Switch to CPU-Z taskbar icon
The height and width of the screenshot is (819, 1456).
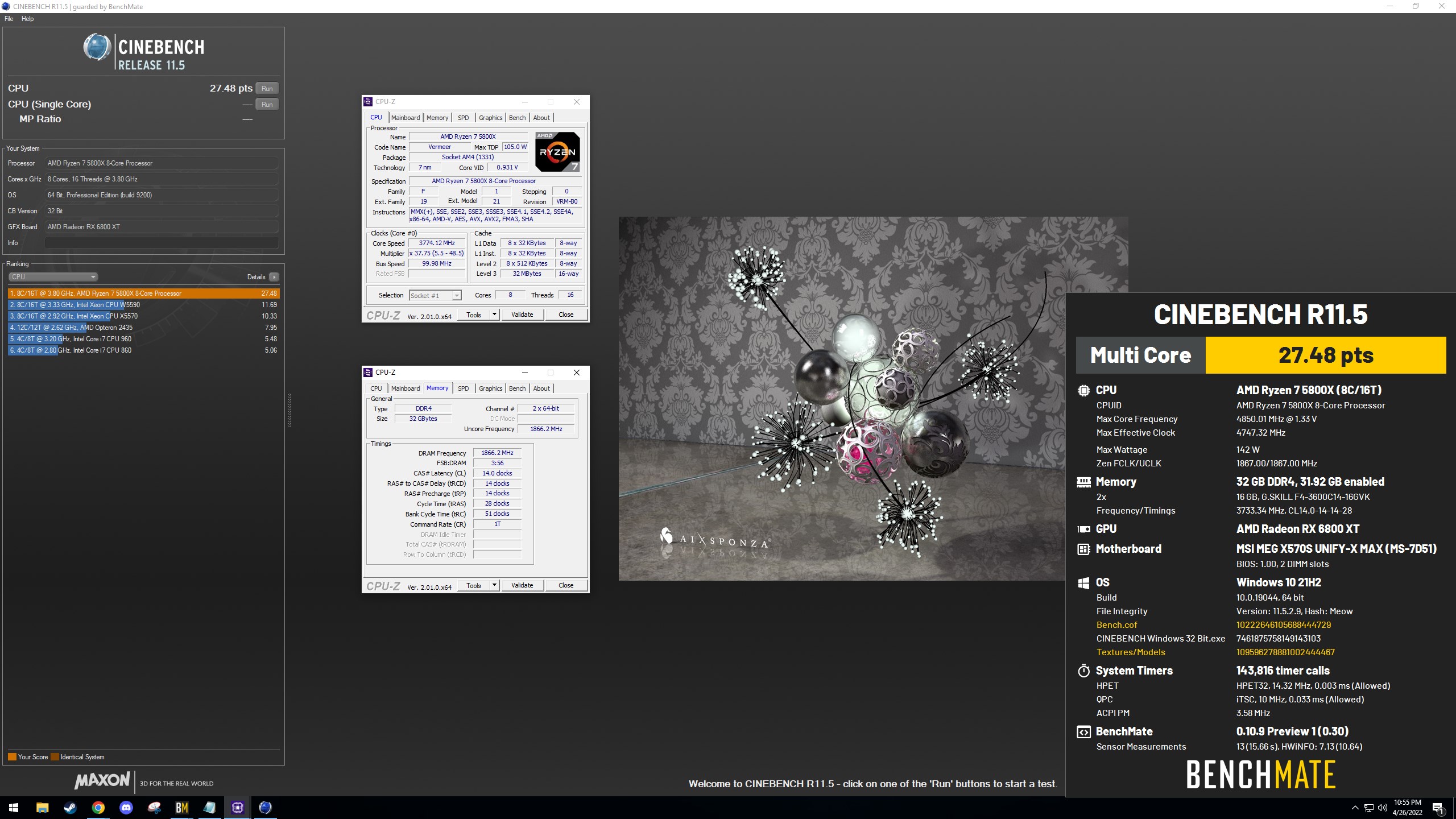(x=237, y=808)
